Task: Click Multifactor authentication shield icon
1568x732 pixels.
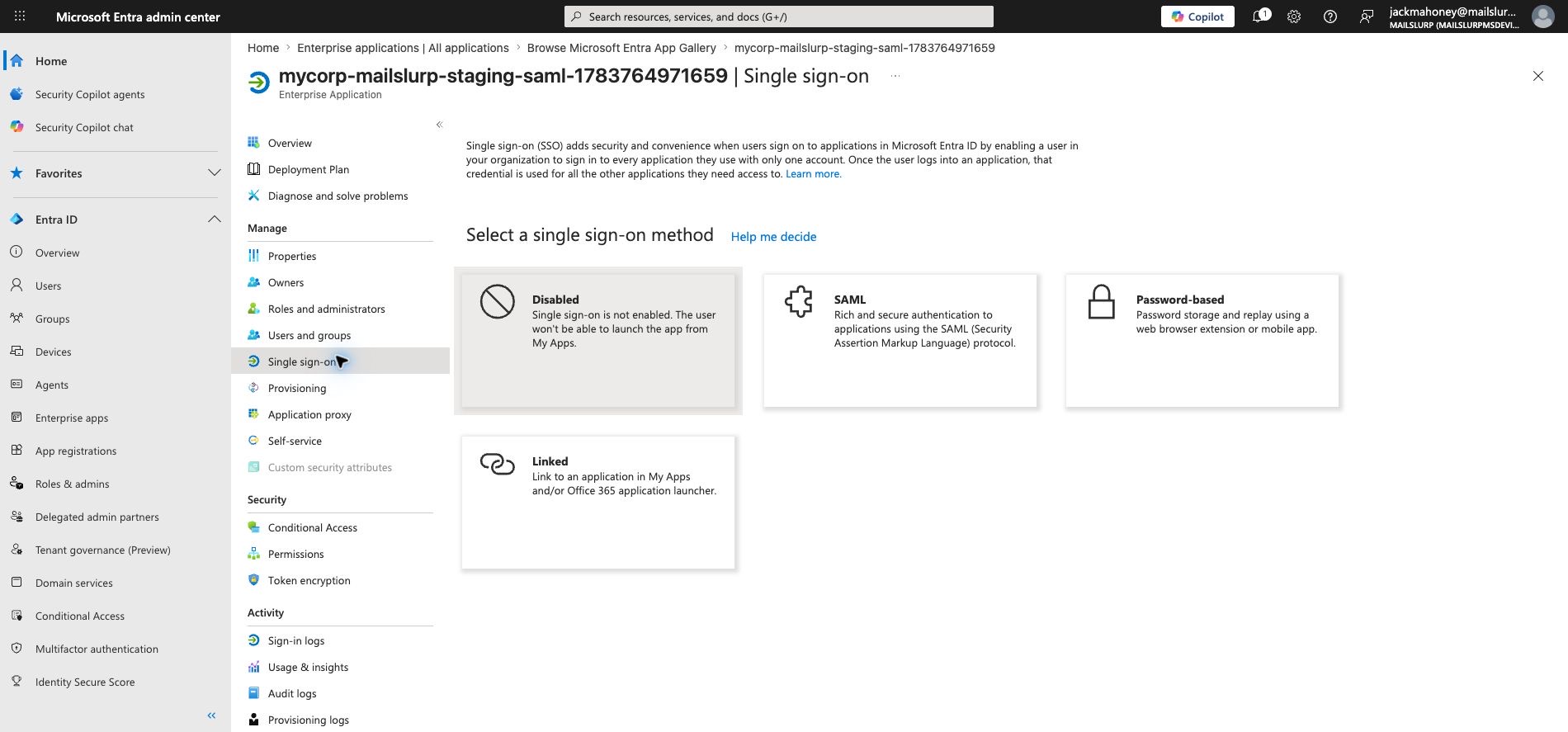Action: coord(17,649)
